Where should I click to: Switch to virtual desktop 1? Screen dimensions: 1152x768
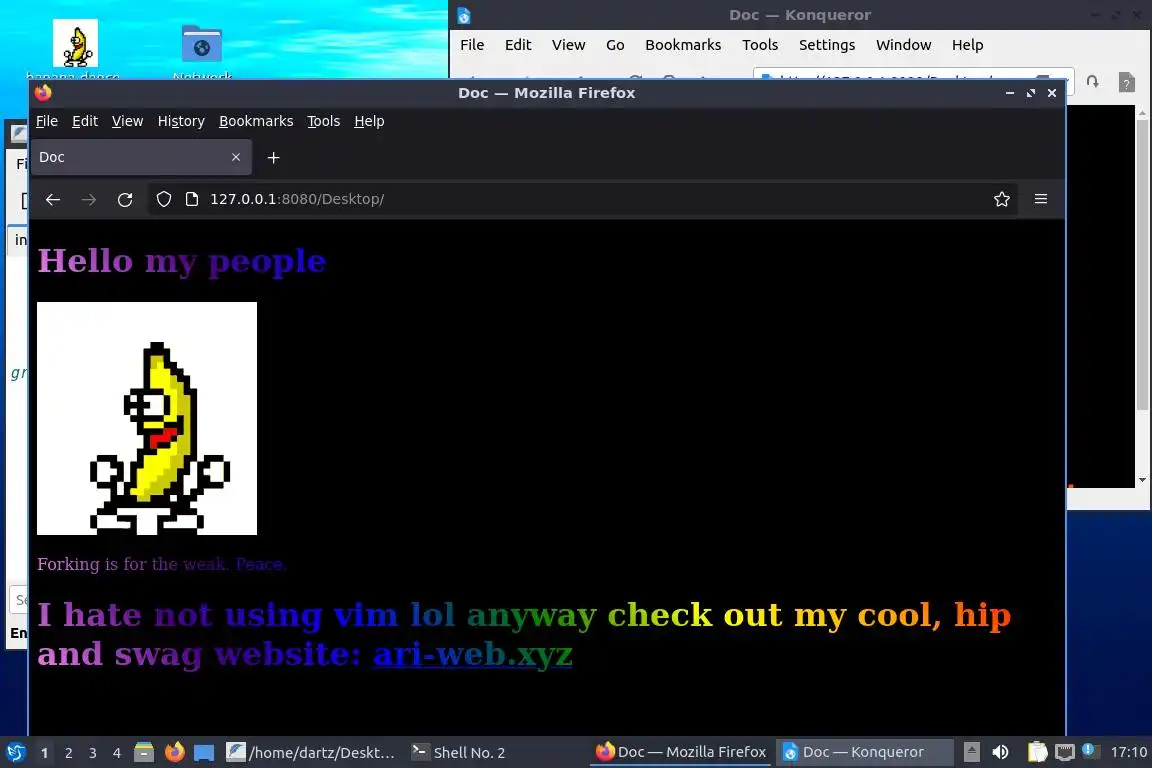[x=44, y=753]
